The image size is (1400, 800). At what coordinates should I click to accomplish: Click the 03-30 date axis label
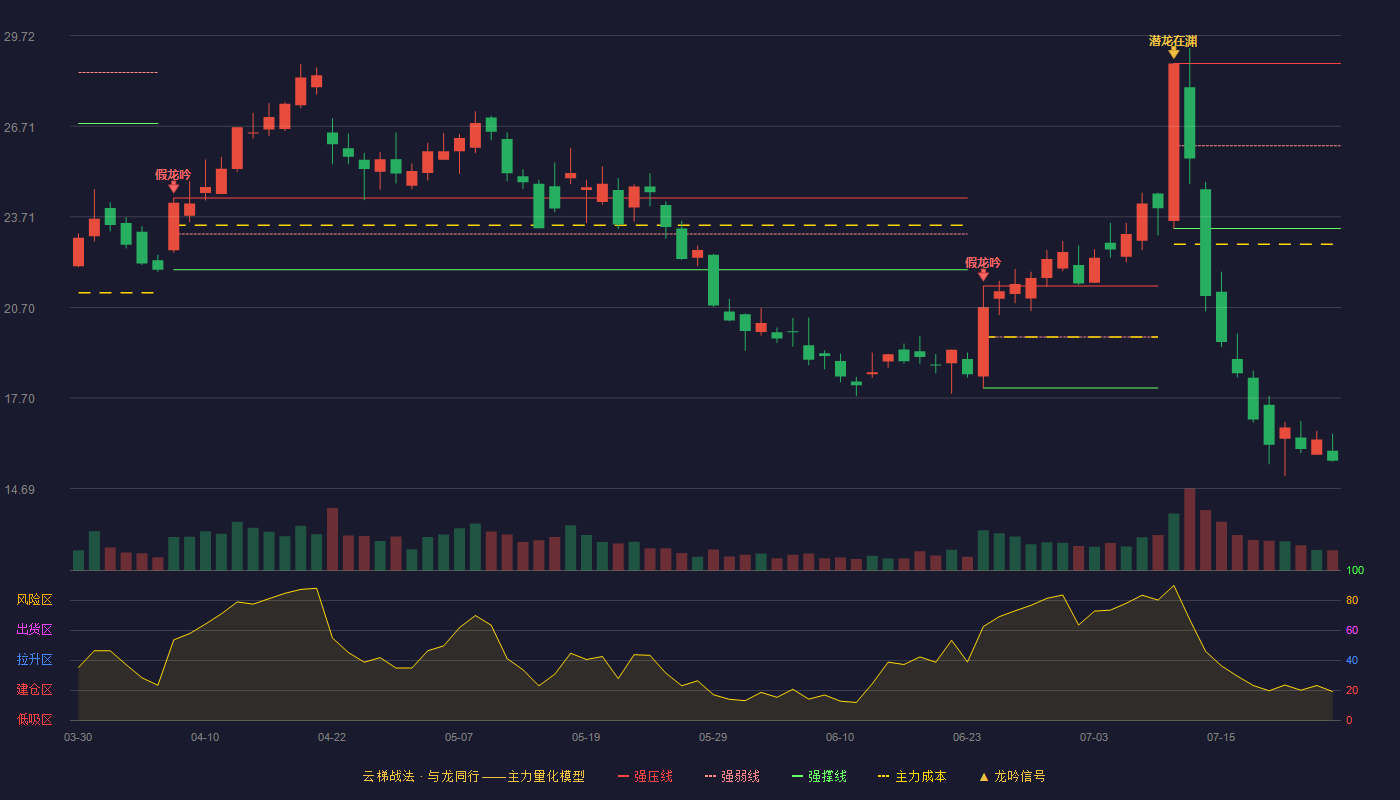click(78, 737)
